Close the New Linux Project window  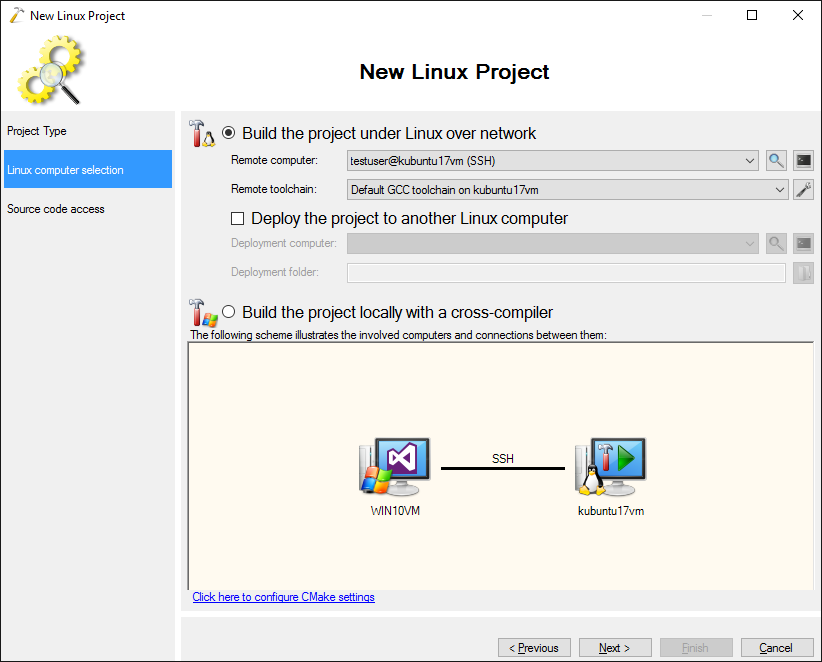click(797, 15)
